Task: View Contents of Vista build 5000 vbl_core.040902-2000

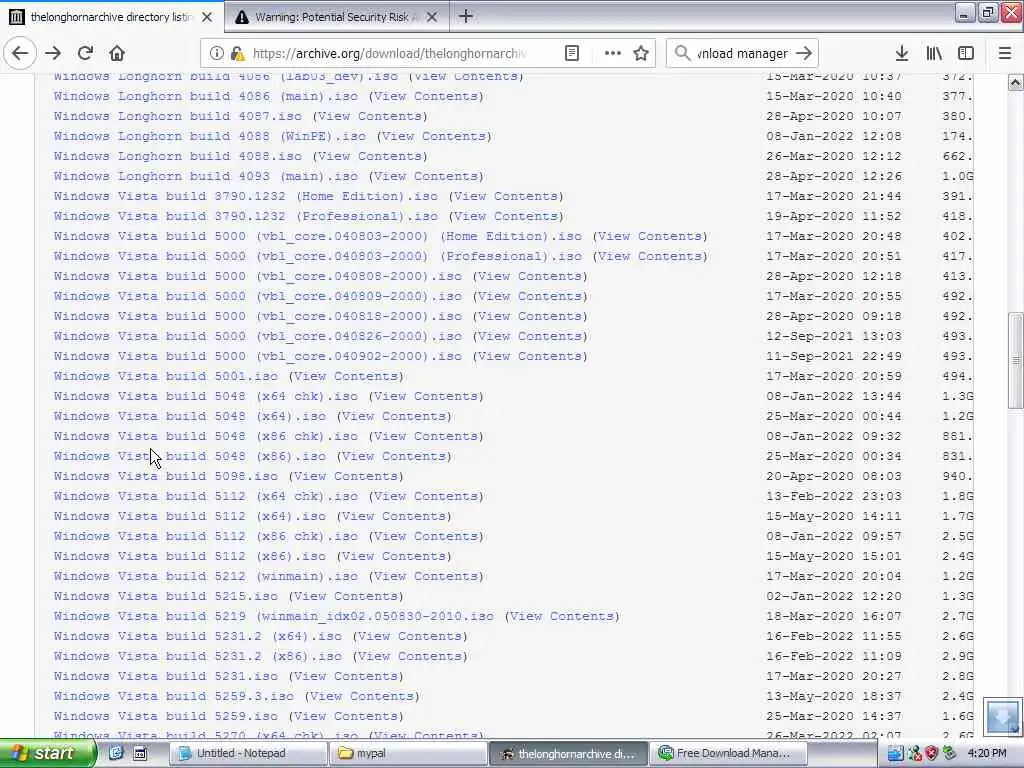Action: coord(530,357)
